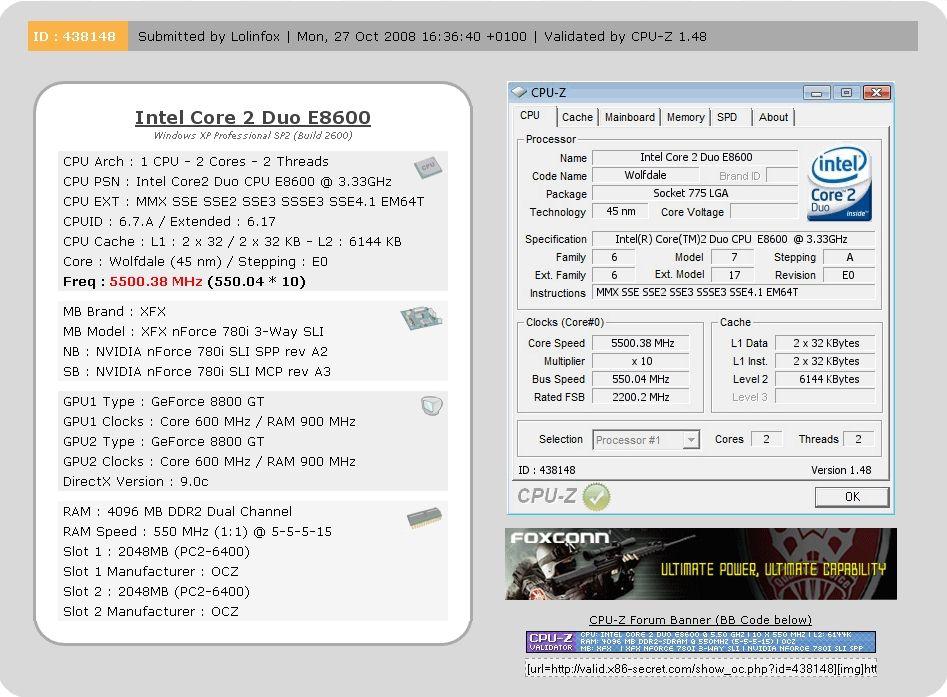Click the L1 Data value 2 x 32 KBytes
The height and width of the screenshot is (697, 947).
point(825,343)
